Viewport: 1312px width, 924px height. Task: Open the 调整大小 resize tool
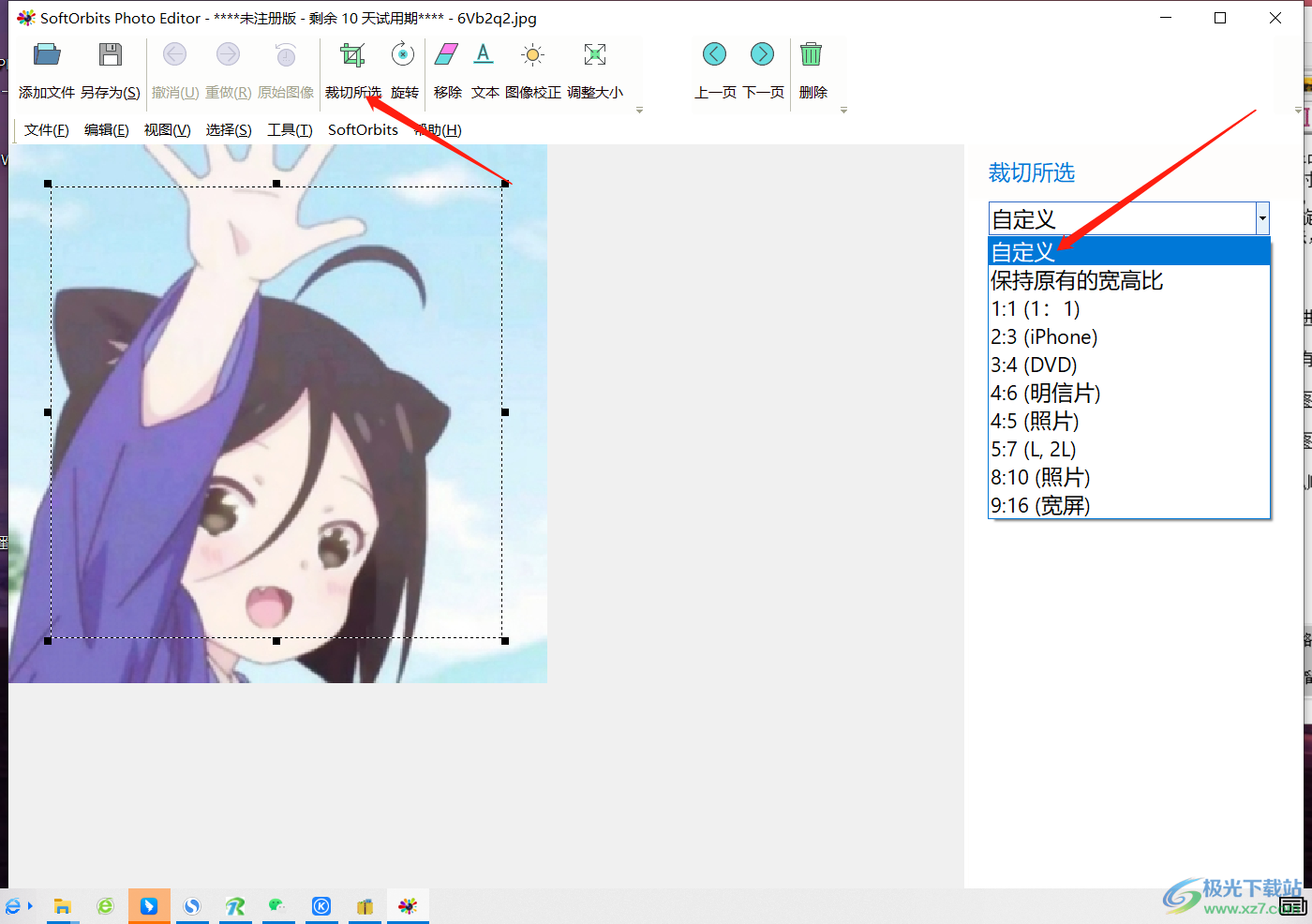[595, 70]
